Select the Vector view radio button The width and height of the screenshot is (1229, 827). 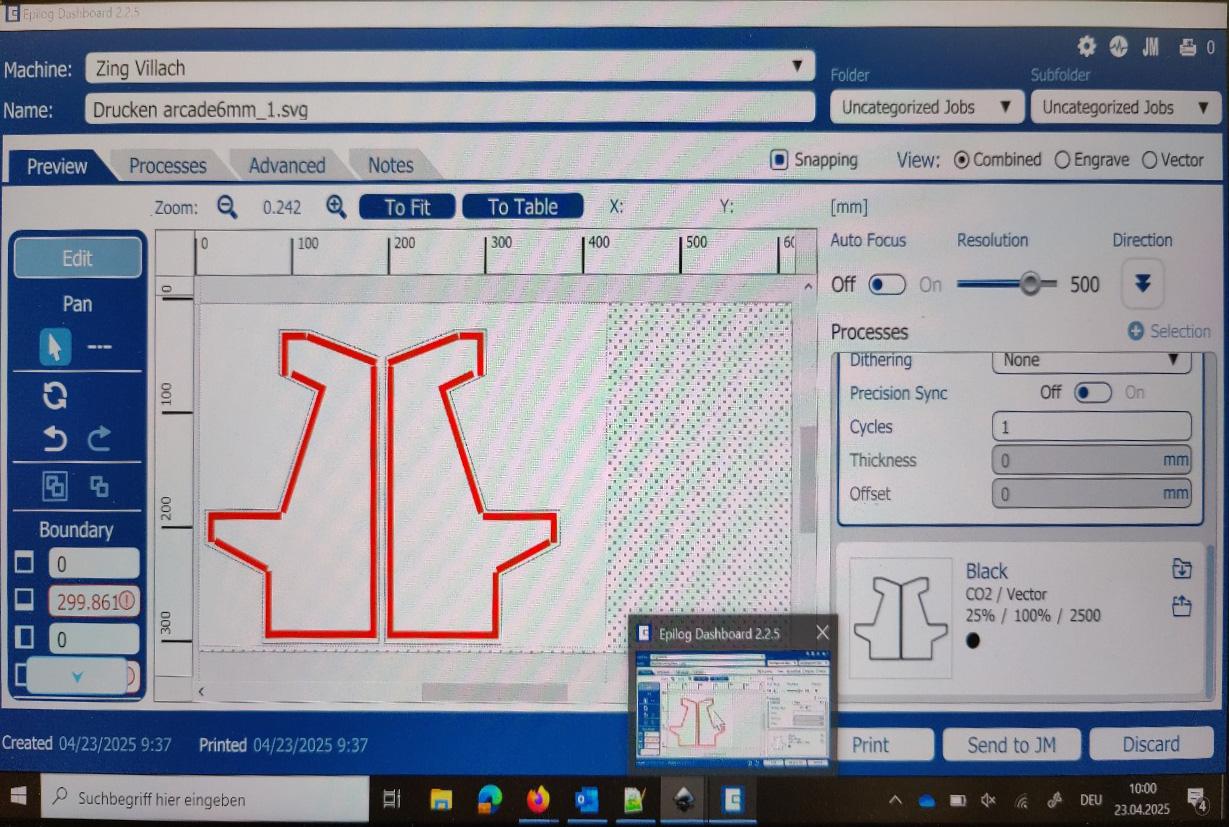click(x=1149, y=160)
